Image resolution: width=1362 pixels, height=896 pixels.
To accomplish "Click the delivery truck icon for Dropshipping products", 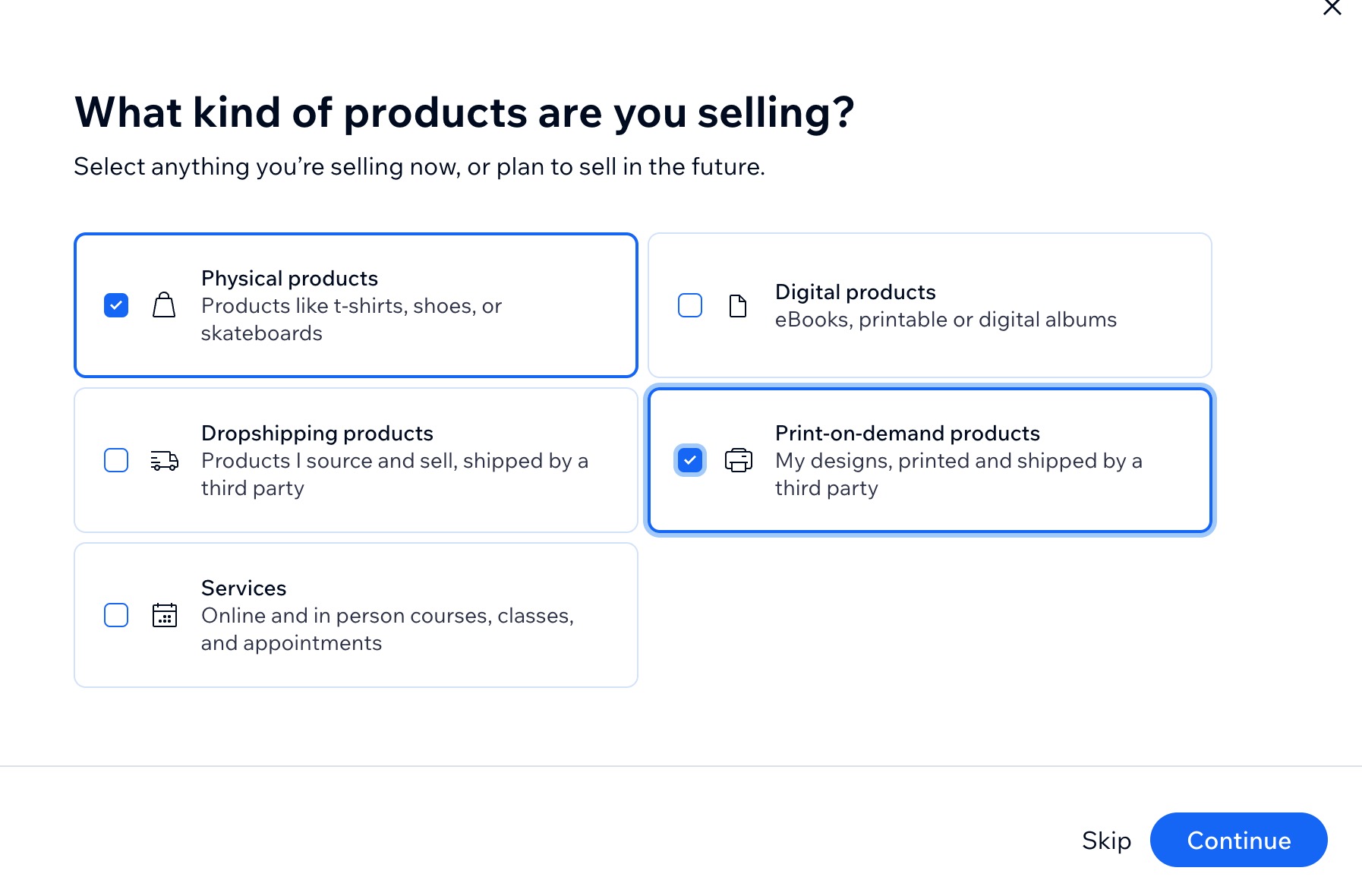I will click(164, 460).
